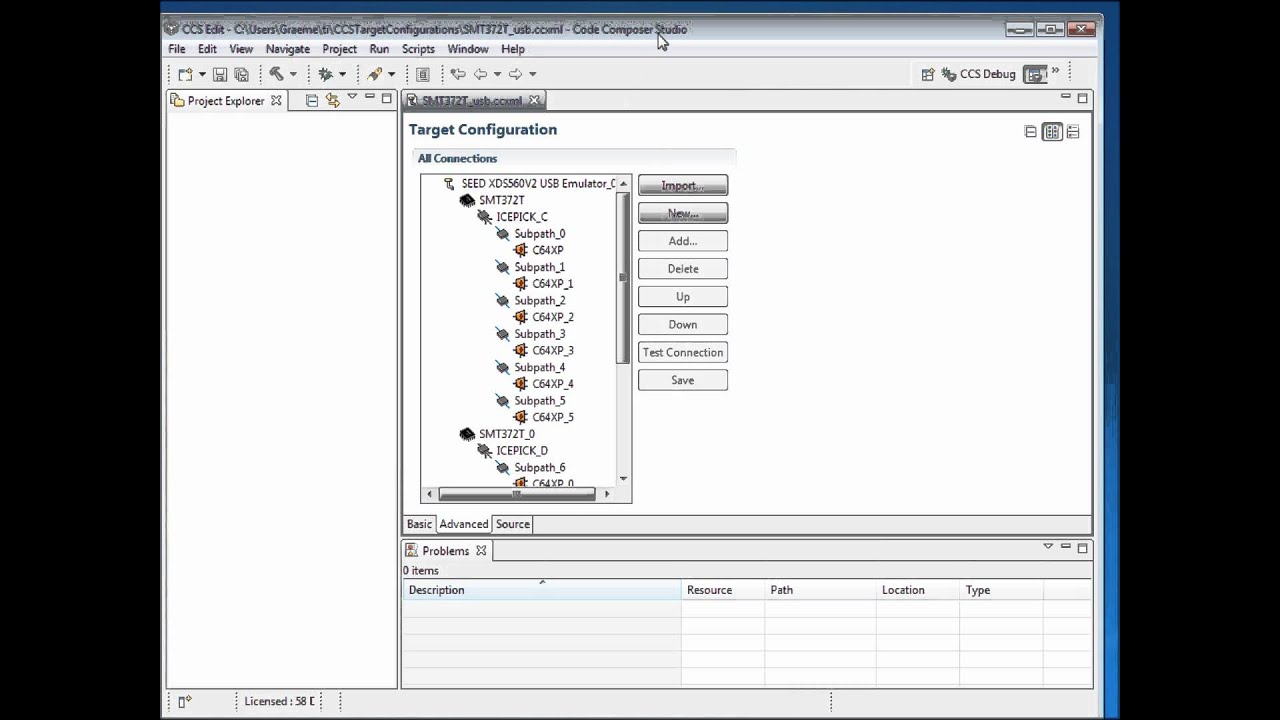
Task: Switch to the Basic tab
Action: pos(419,524)
